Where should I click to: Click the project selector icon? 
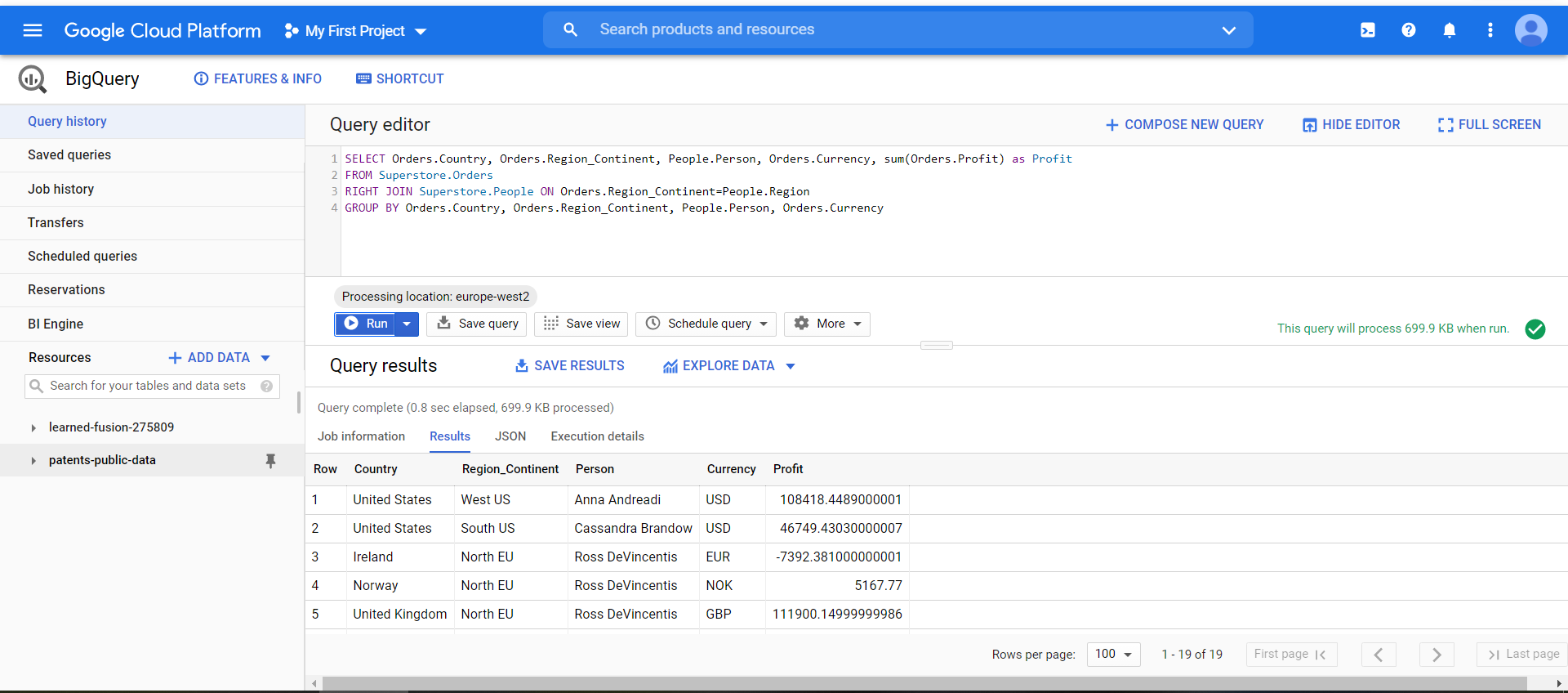291,31
